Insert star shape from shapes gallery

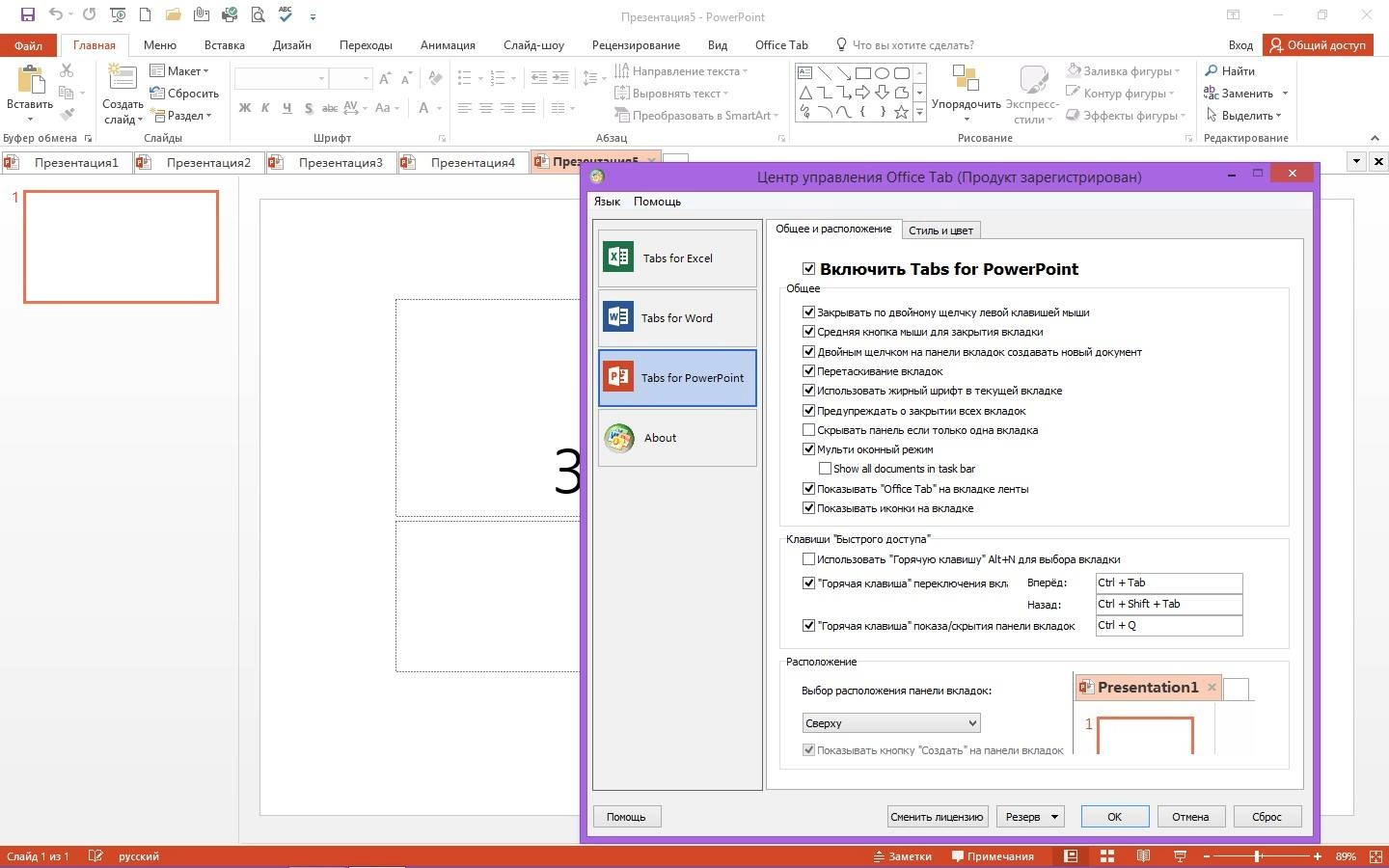click(902, 113)
